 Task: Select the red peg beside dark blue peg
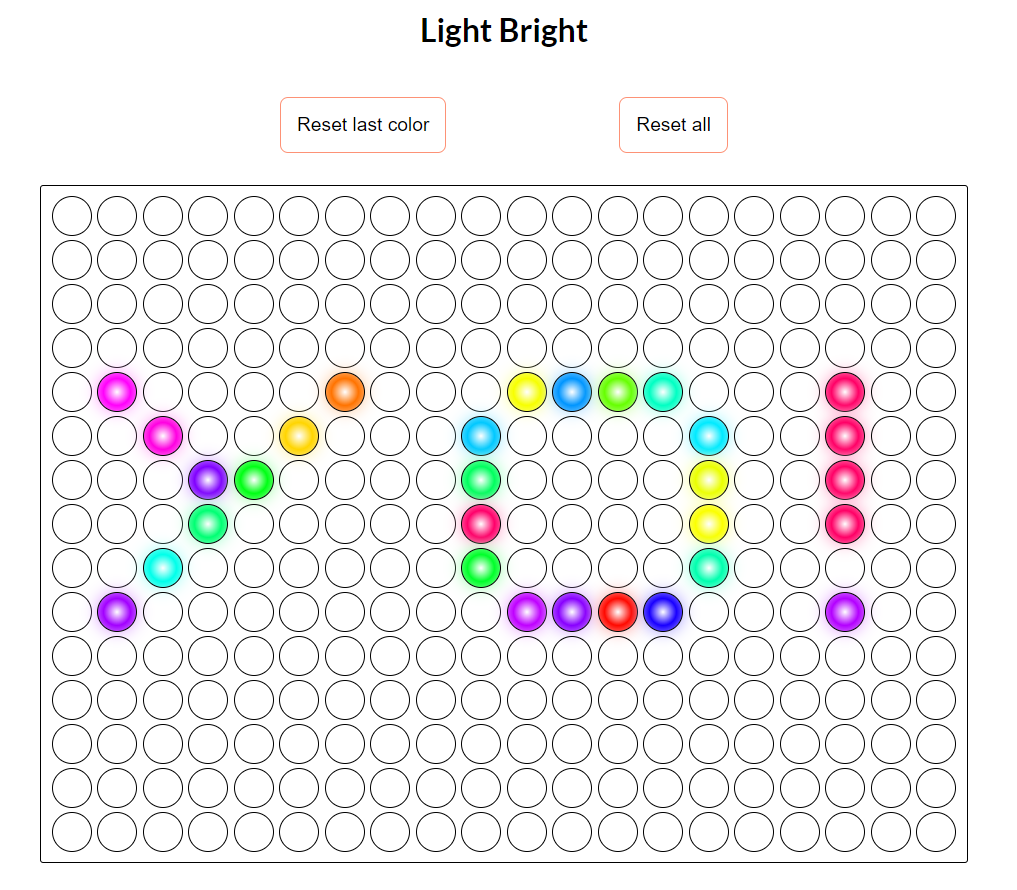click(618, 611)
